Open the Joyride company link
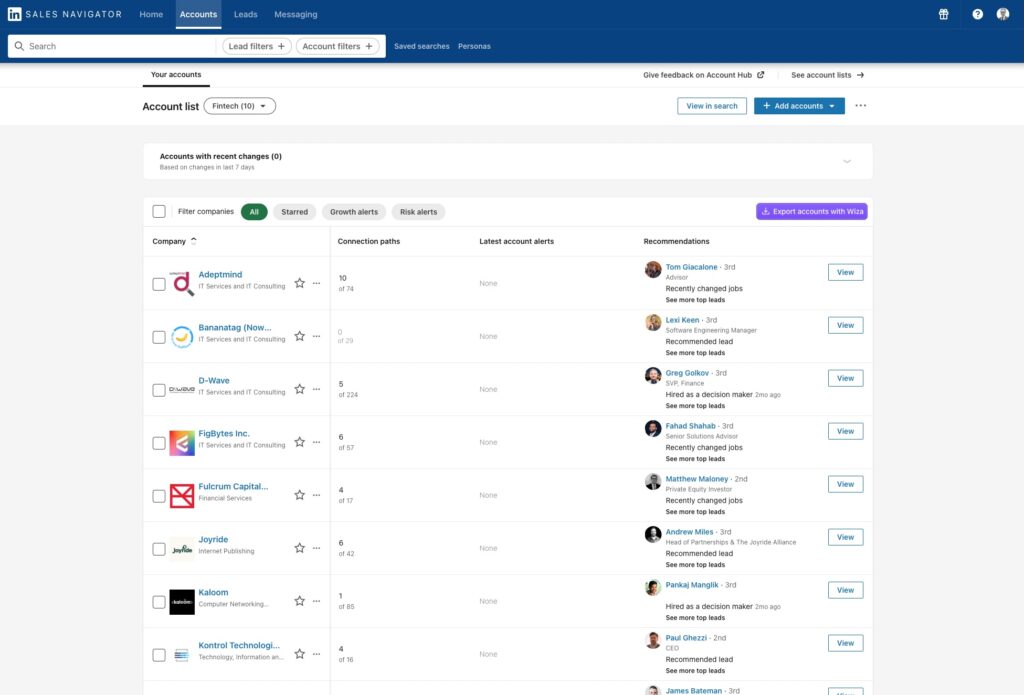 click(x=214, y=540)
